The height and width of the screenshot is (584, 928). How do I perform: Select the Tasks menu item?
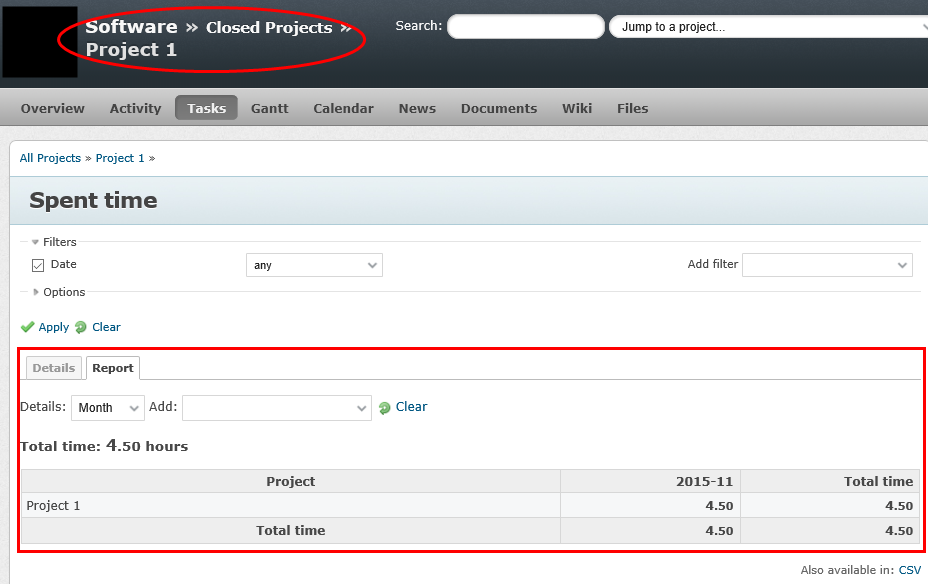coord(207,108)
